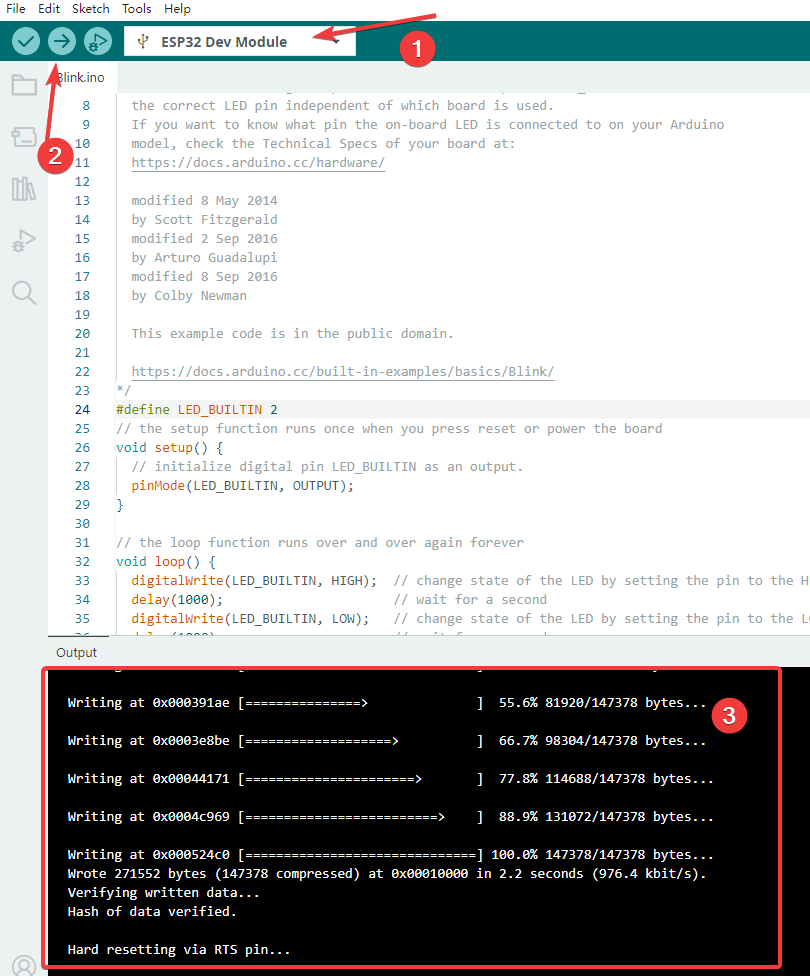
Task: Select the Blink.ino editor tab
Action: pos(82,77)
